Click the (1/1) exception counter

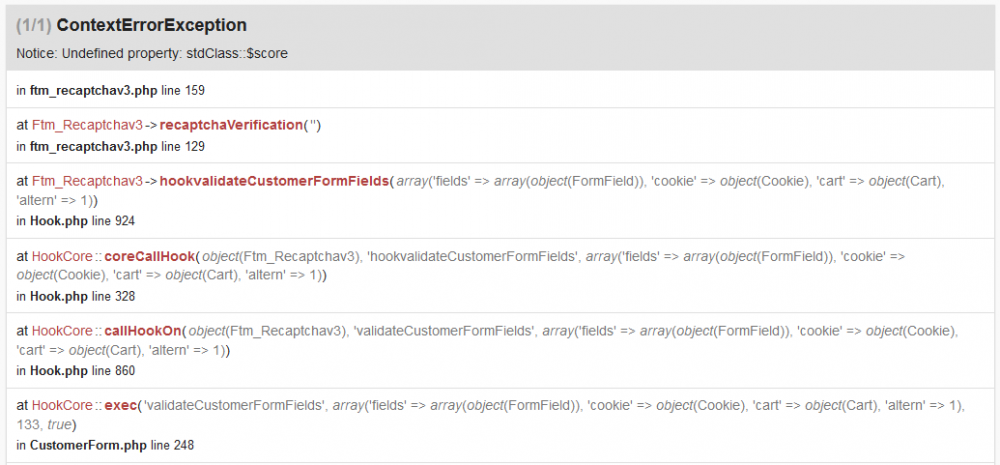(x=34, y=25)
